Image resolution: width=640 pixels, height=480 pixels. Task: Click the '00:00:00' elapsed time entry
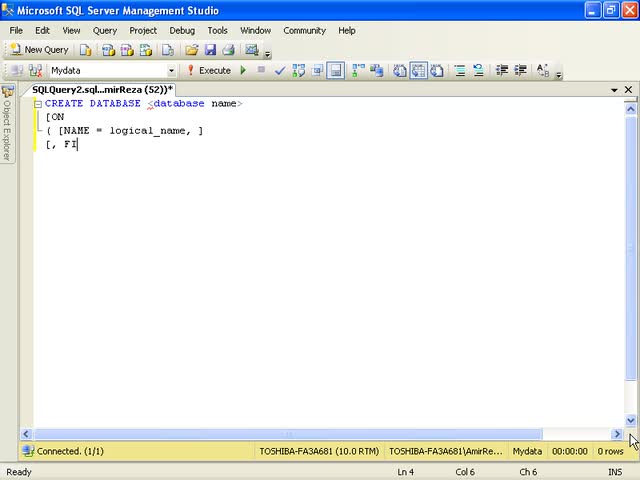(570, 451)
